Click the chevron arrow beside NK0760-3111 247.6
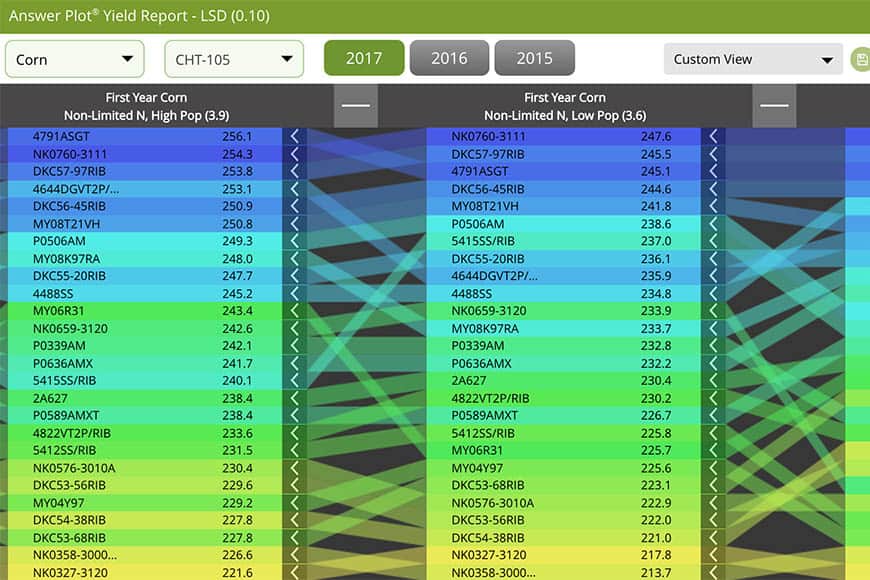 [x=713, y=136]
